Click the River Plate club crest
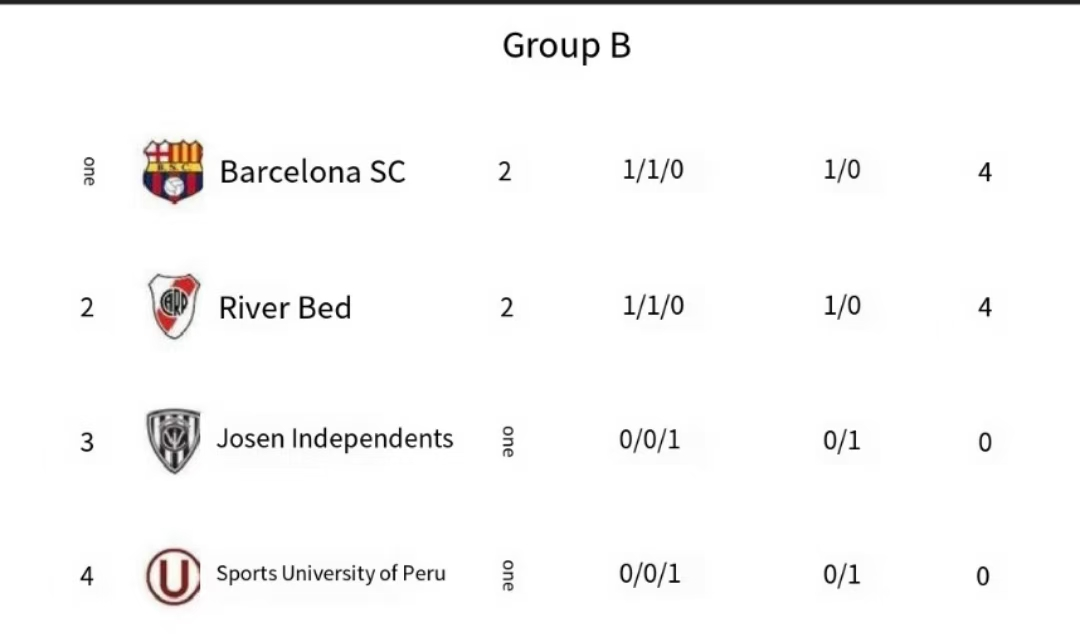This screenshot has width=1080, height=634. tap(174, 306)
